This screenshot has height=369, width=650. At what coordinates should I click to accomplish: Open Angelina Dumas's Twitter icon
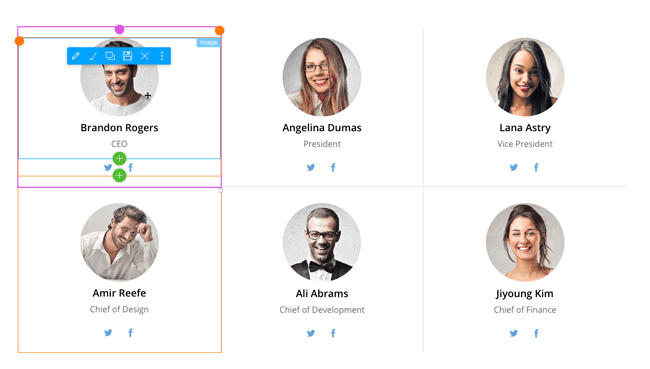coord(311,168)
